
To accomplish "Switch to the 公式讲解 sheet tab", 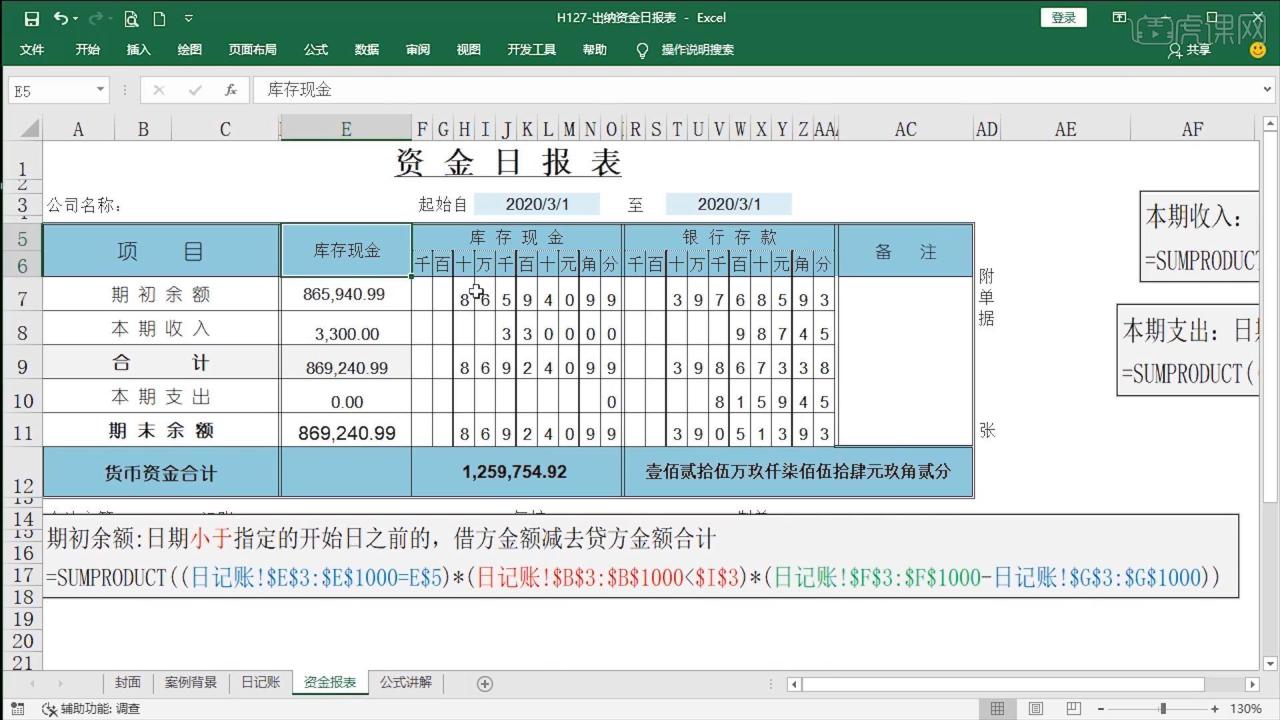I will (406, 682).
